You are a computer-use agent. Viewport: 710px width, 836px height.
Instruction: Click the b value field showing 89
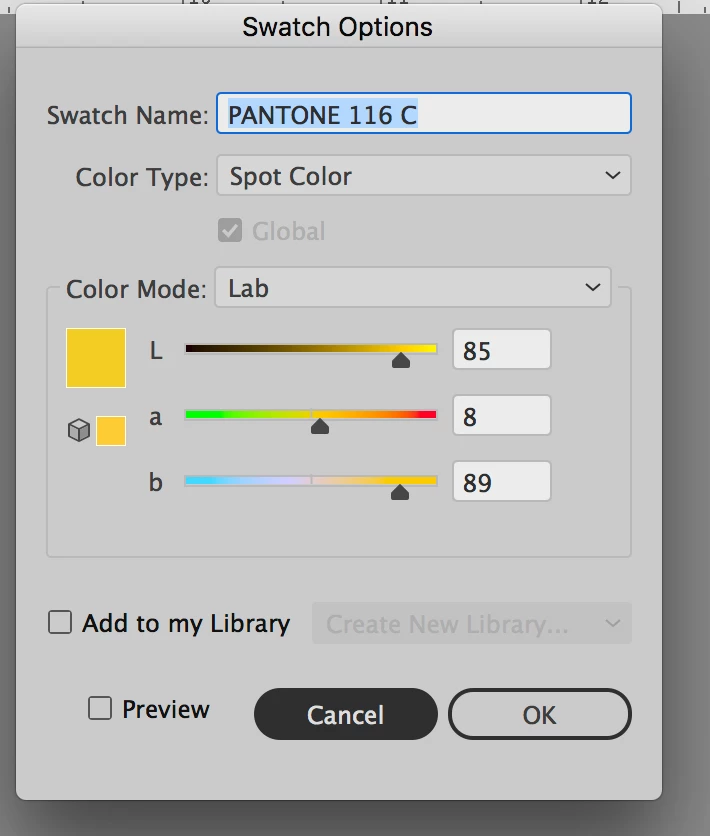(501, 482)
